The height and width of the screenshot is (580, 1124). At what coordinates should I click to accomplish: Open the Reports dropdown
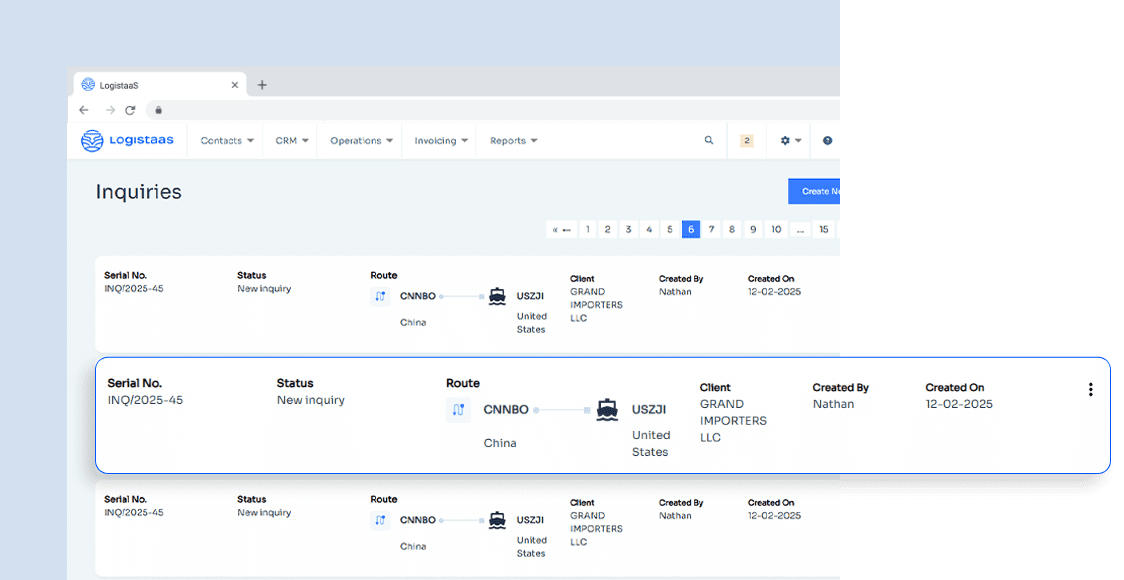click(x=513, y=141)
